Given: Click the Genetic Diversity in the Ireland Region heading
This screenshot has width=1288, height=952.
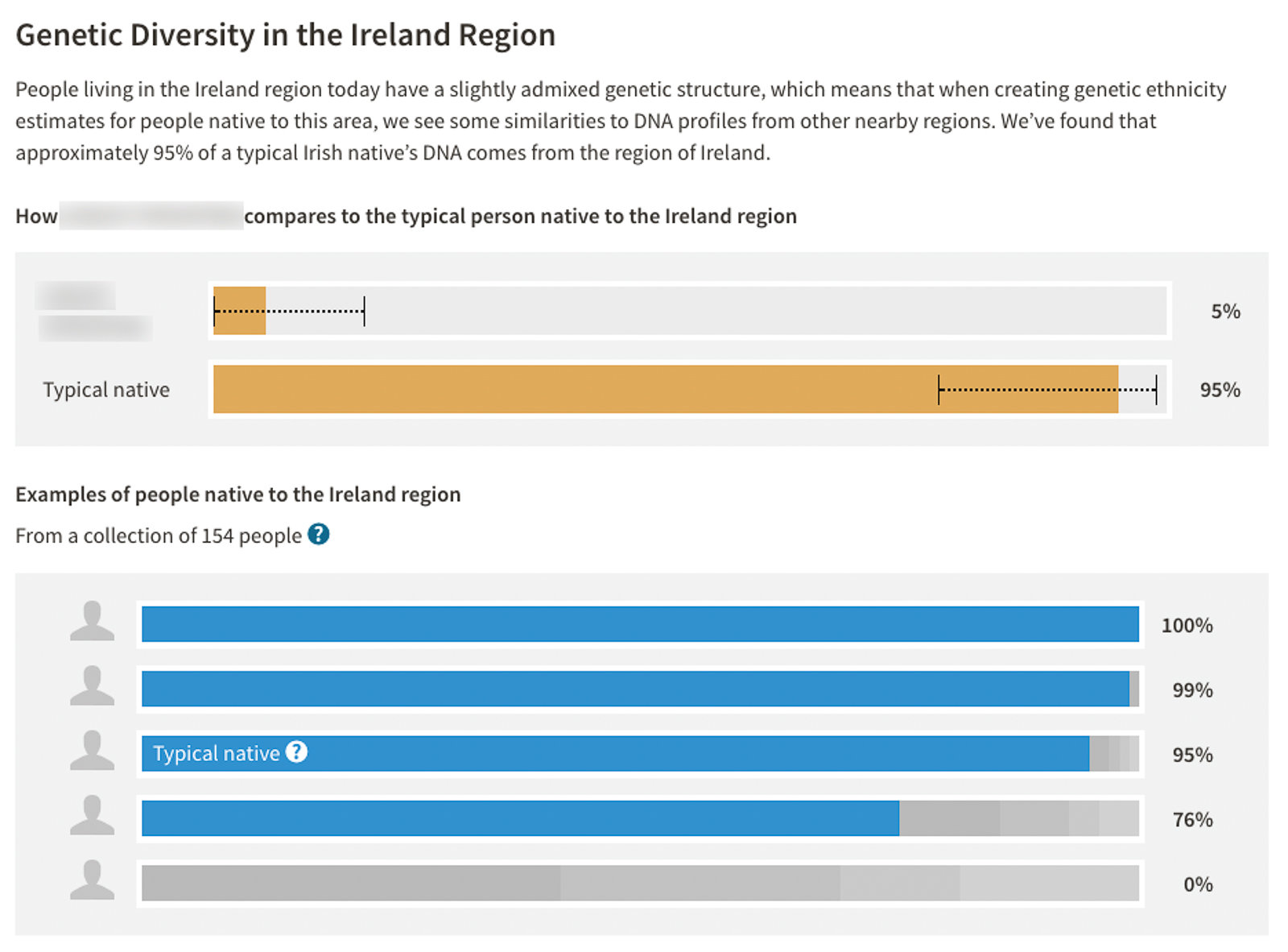Looking at the screenshot, I should (285, 35).
